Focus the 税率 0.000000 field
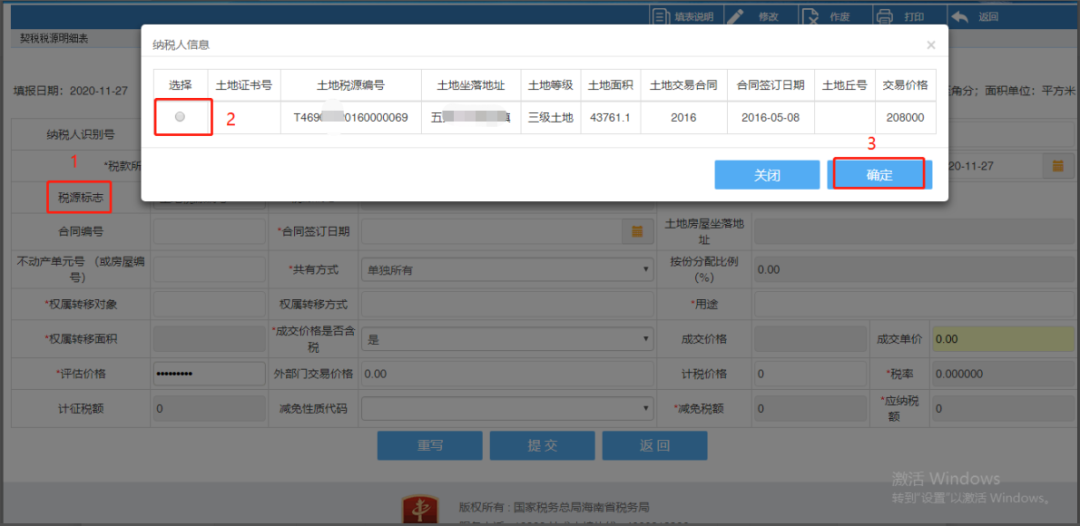The height and width of the screenshot is (526, 1080). [1002, 374]
